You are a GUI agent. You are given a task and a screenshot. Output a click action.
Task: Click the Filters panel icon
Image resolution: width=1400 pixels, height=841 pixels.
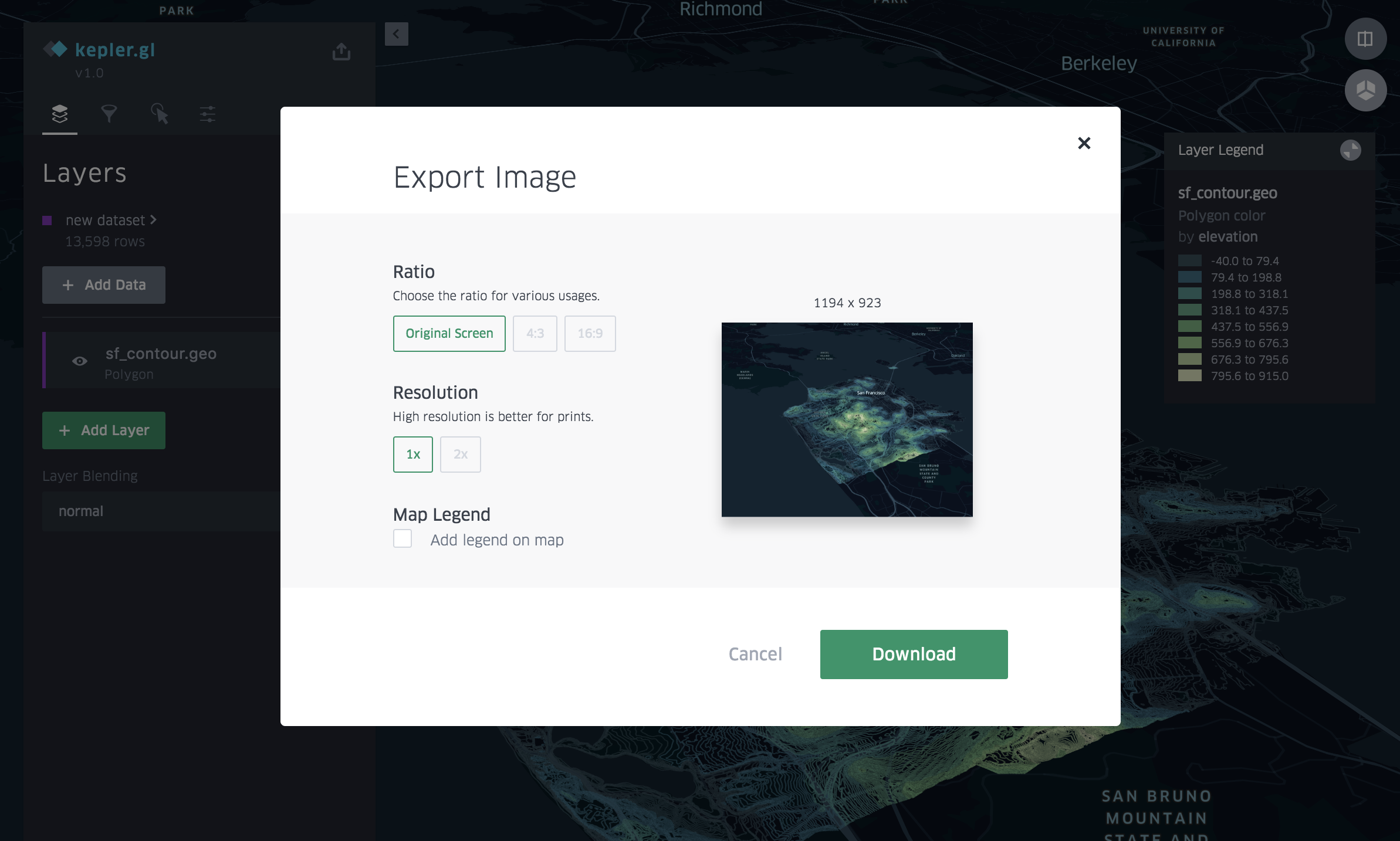click(108, 113)
